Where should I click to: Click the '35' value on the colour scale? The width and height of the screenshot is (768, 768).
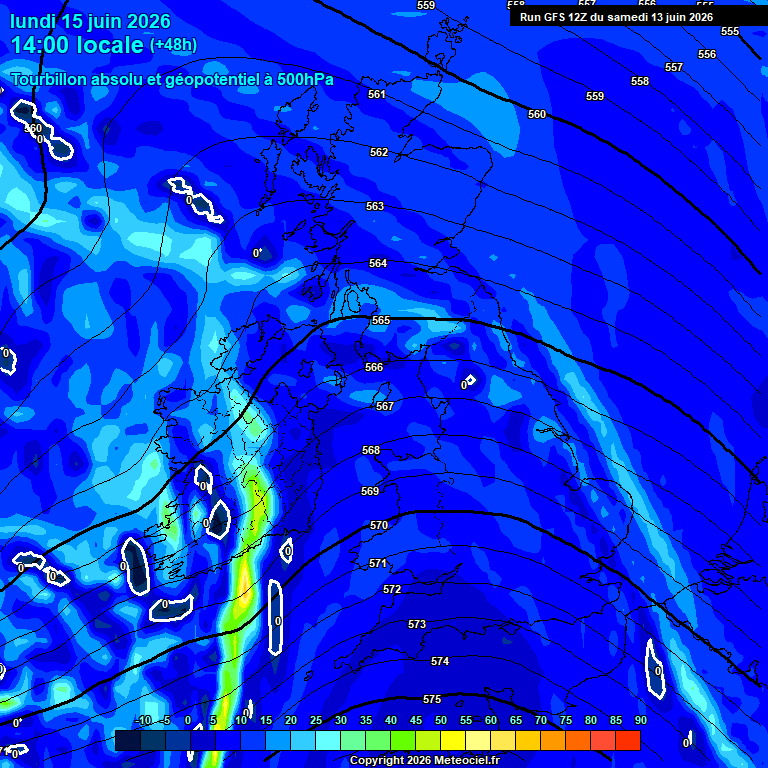[366, 720]
